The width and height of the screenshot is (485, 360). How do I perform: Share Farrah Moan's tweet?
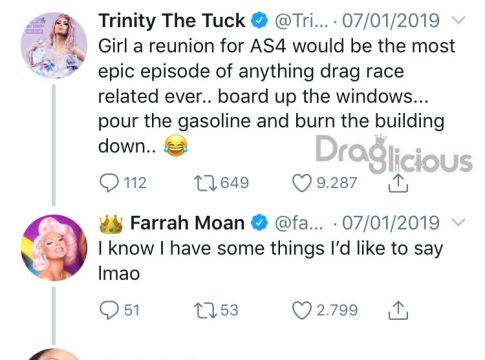pos(398,310)
